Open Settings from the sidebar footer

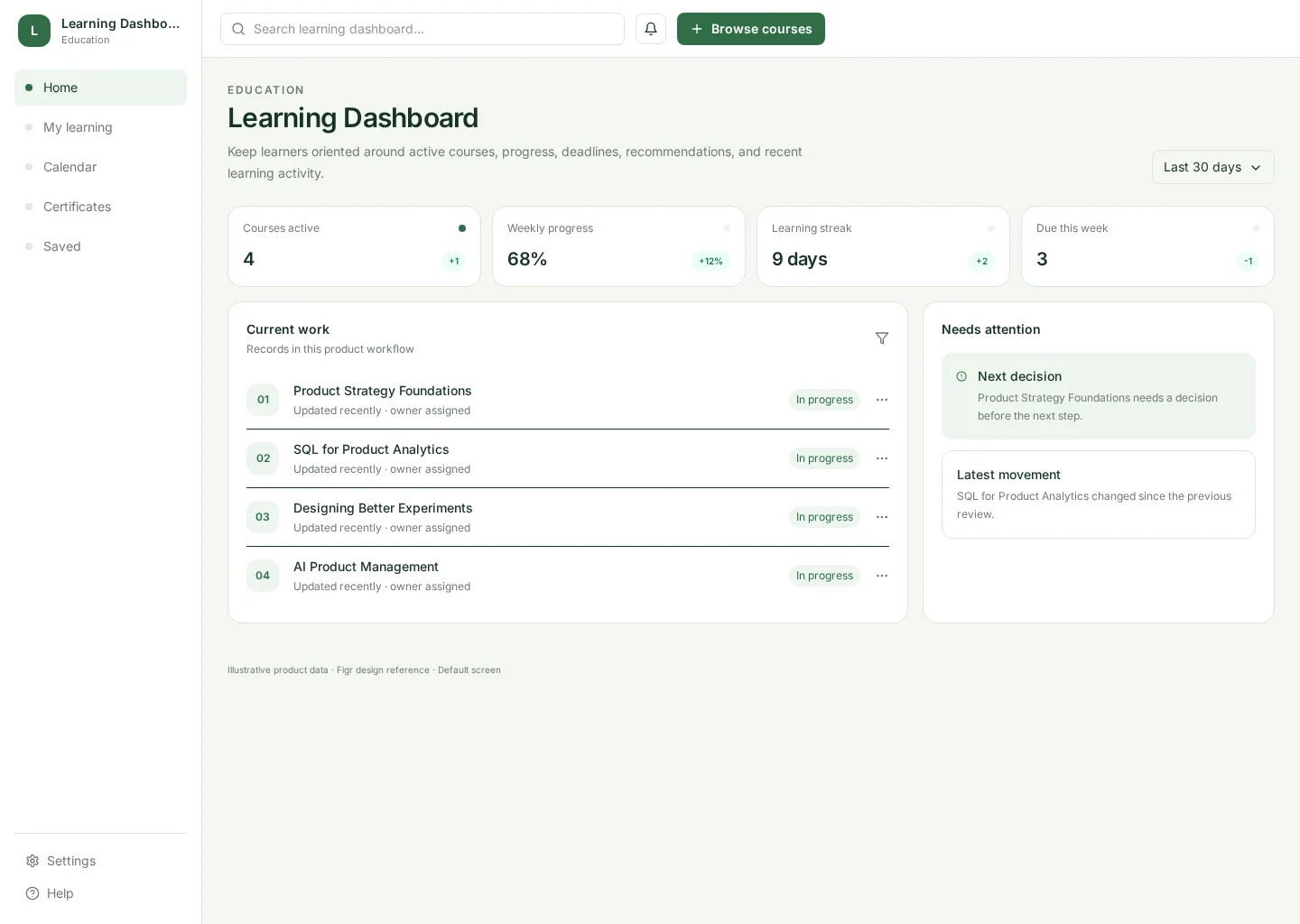[x=100, y=861]
